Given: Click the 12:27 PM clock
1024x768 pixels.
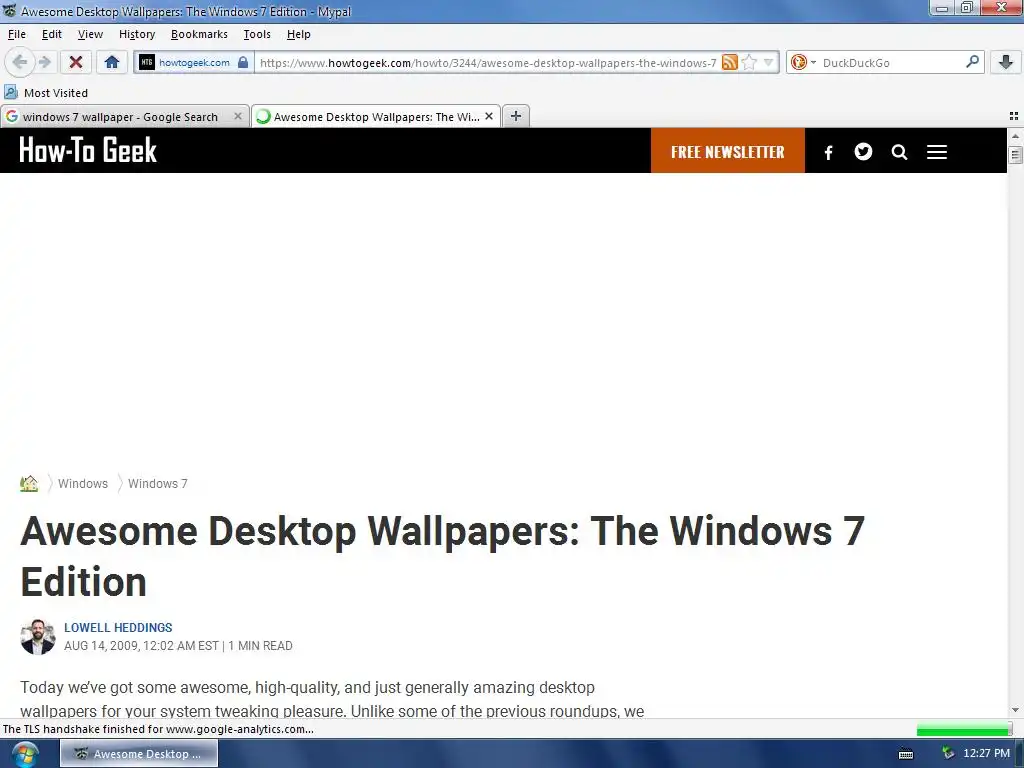Looking at the screenshot, I should 986,753.
